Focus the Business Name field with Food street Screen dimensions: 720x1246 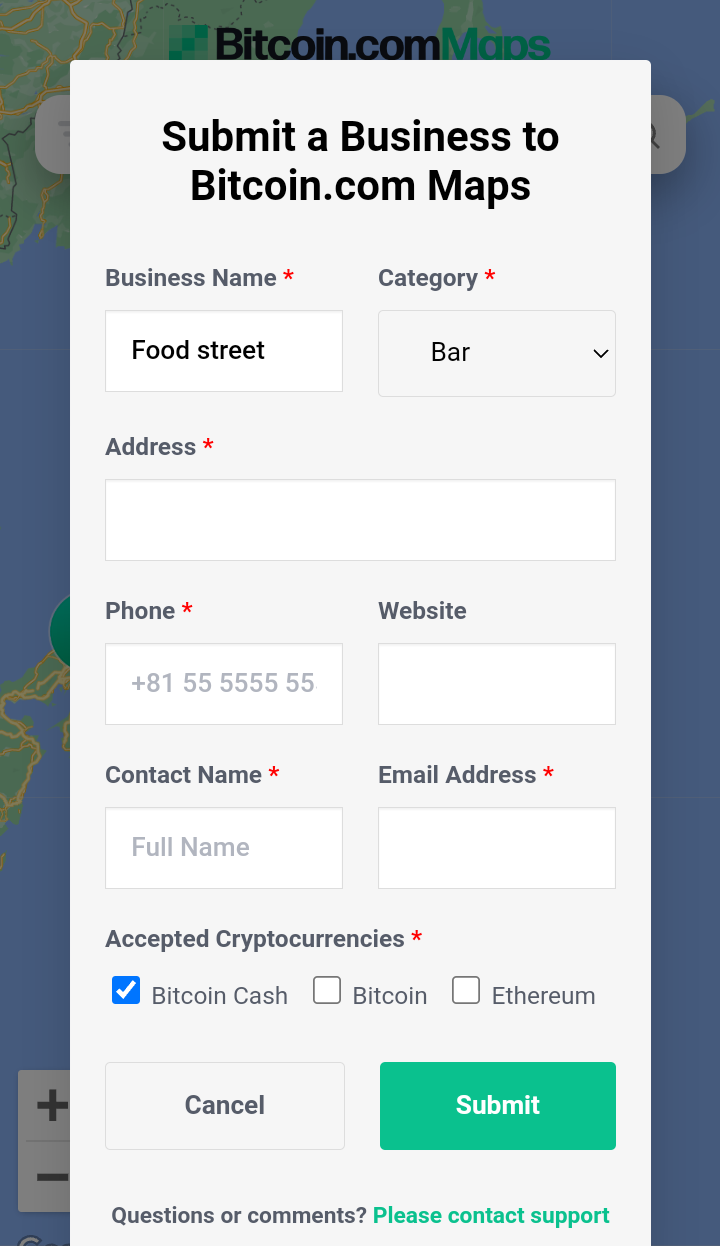click(224, 351)
